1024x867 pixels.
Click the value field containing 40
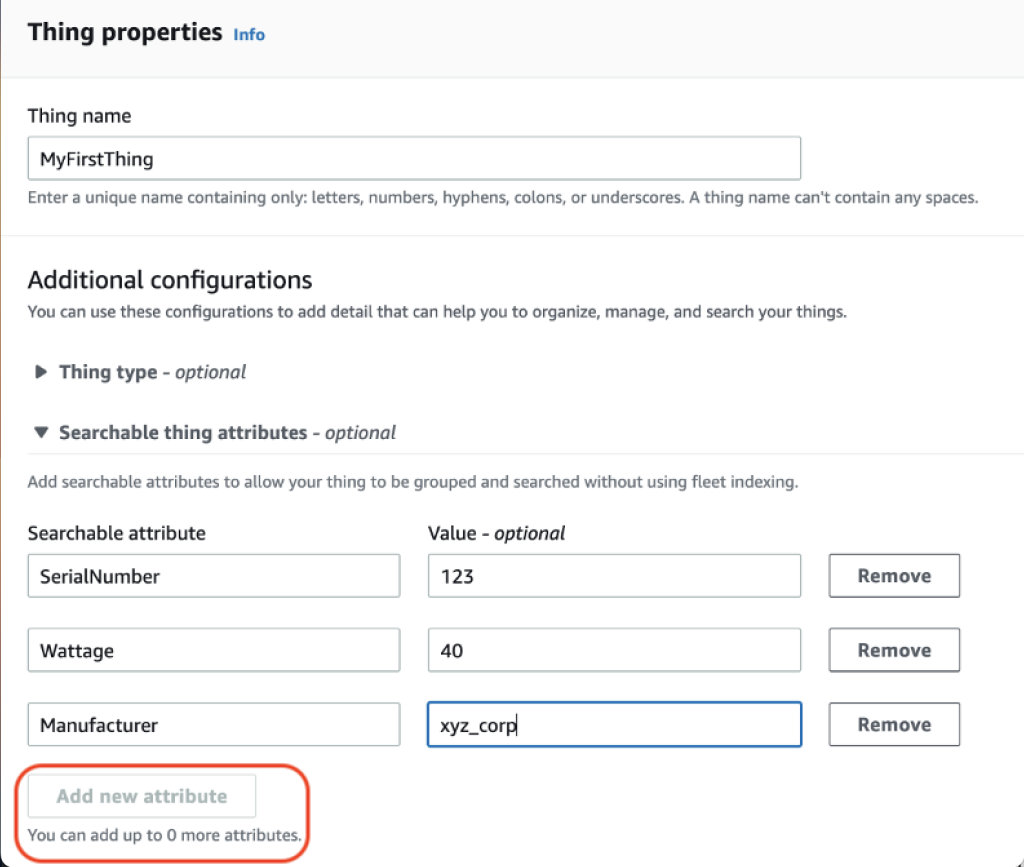pos(613,649)
